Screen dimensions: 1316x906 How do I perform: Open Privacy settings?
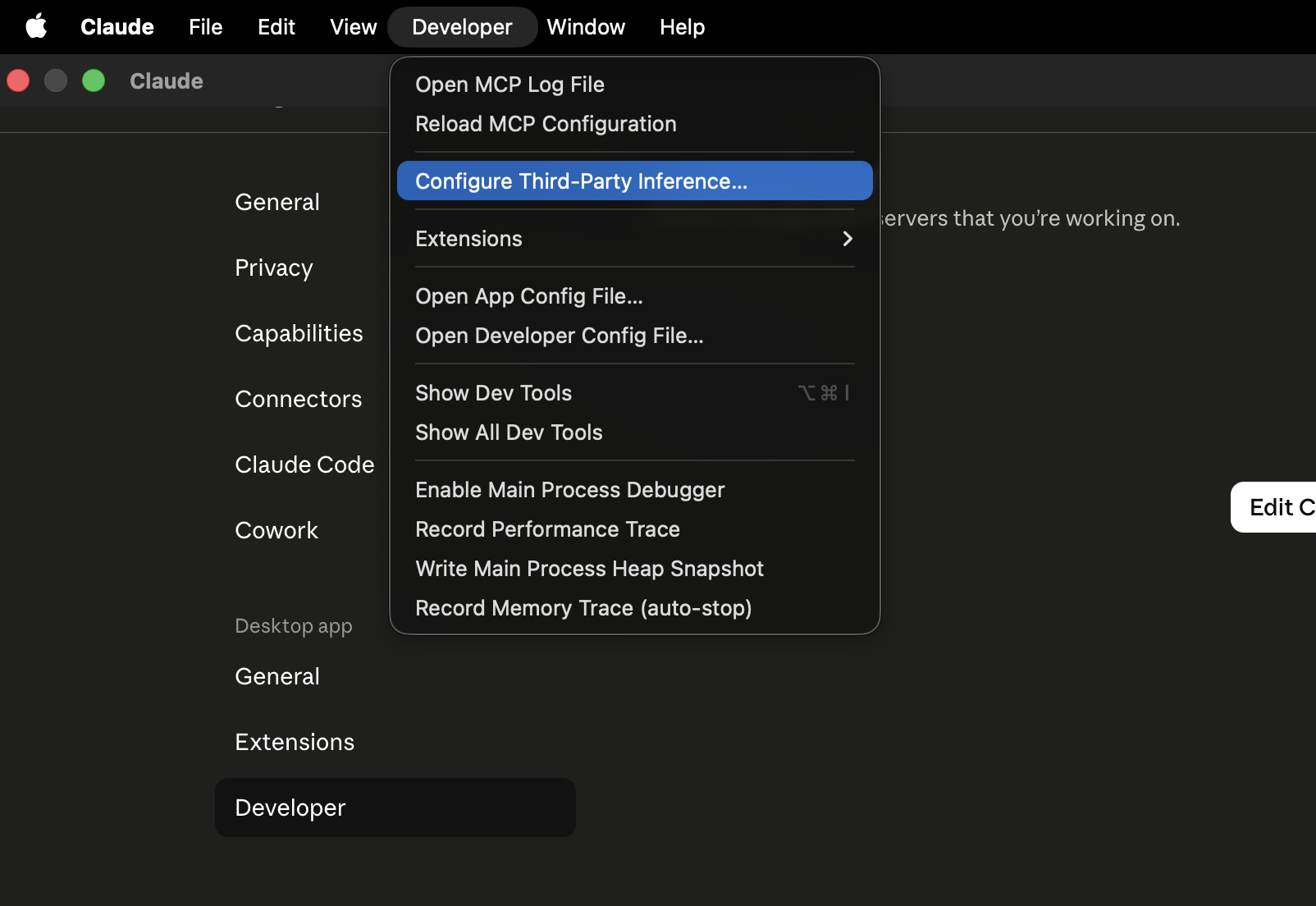click(x=274, y=268)
